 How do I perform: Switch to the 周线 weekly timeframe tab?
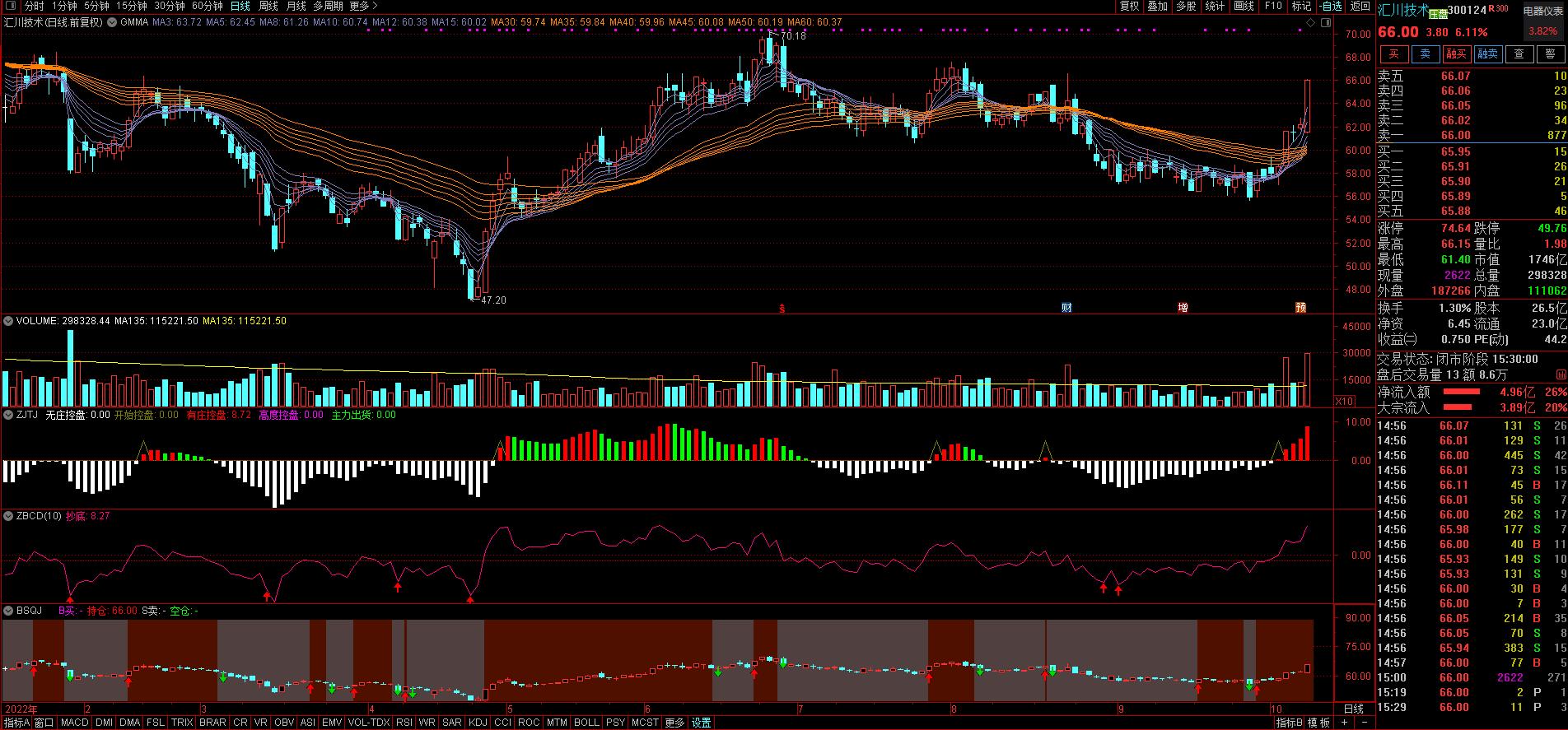click(x=268, y=7)
